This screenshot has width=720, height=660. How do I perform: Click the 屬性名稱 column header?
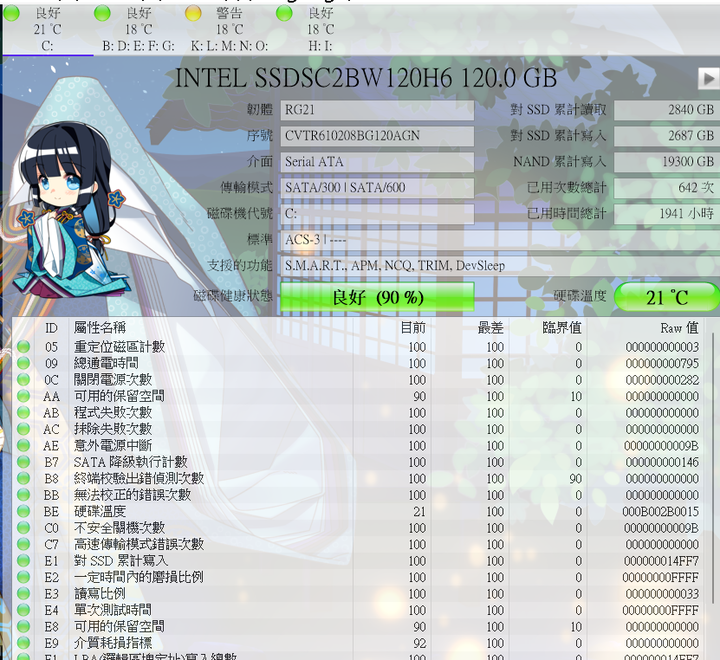(210, 328)
